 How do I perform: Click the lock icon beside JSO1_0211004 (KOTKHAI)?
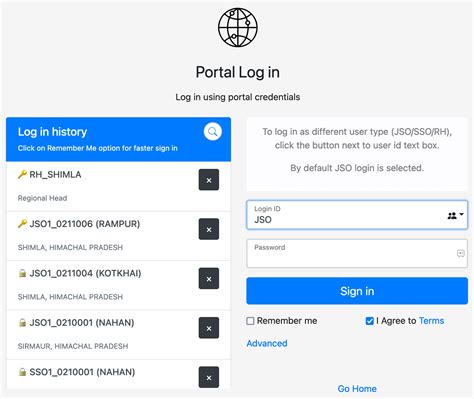(22, 273)
